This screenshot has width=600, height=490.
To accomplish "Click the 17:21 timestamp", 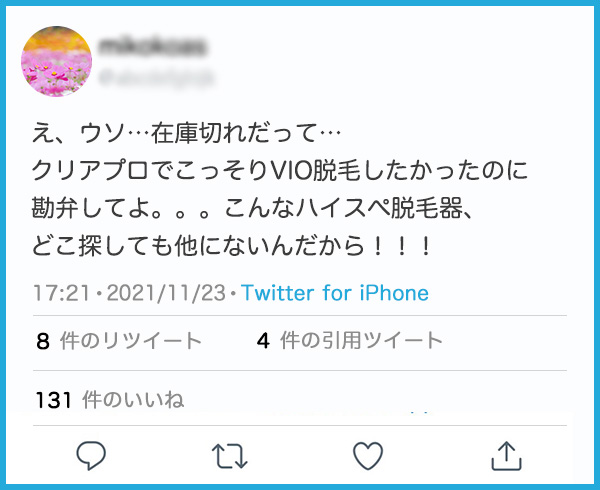I will (62, 293).
